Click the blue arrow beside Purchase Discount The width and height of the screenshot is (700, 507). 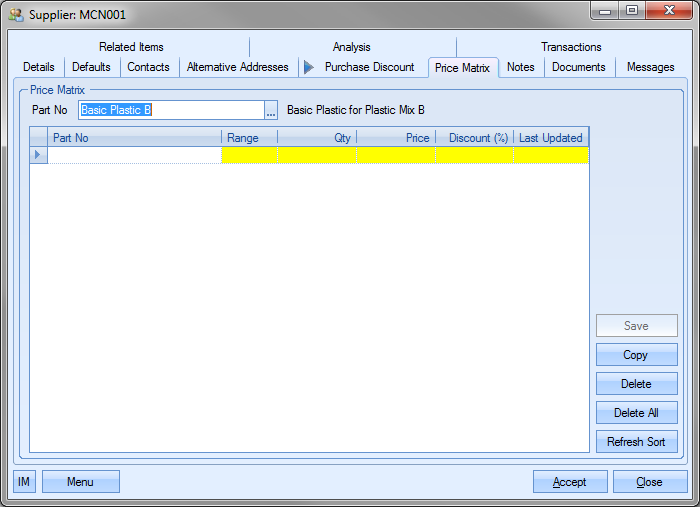[x=308, y=67]
